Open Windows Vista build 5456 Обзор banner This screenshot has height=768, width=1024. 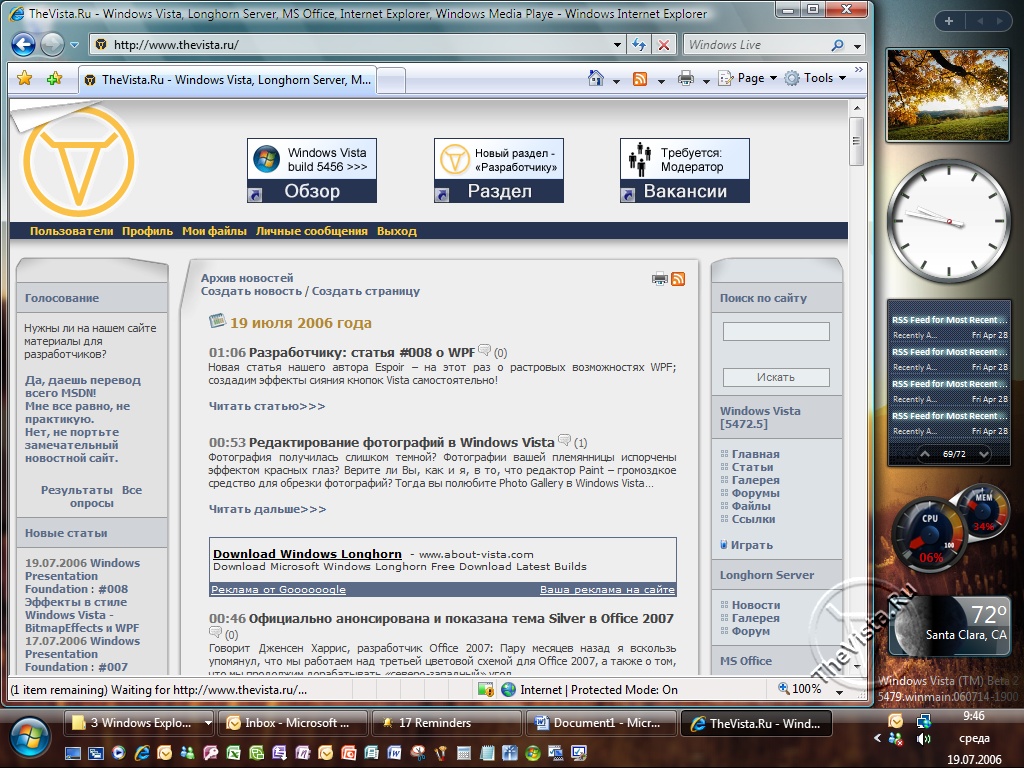312,170
